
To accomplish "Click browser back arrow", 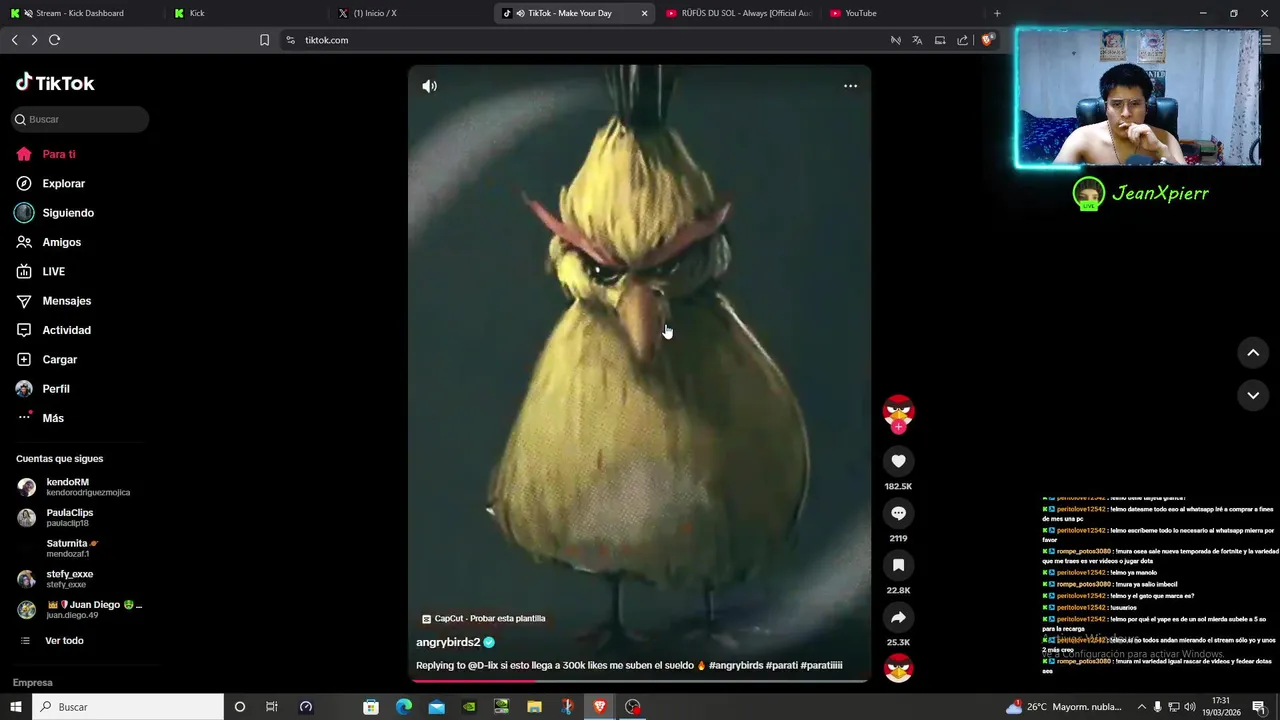I will click(14, 40).
